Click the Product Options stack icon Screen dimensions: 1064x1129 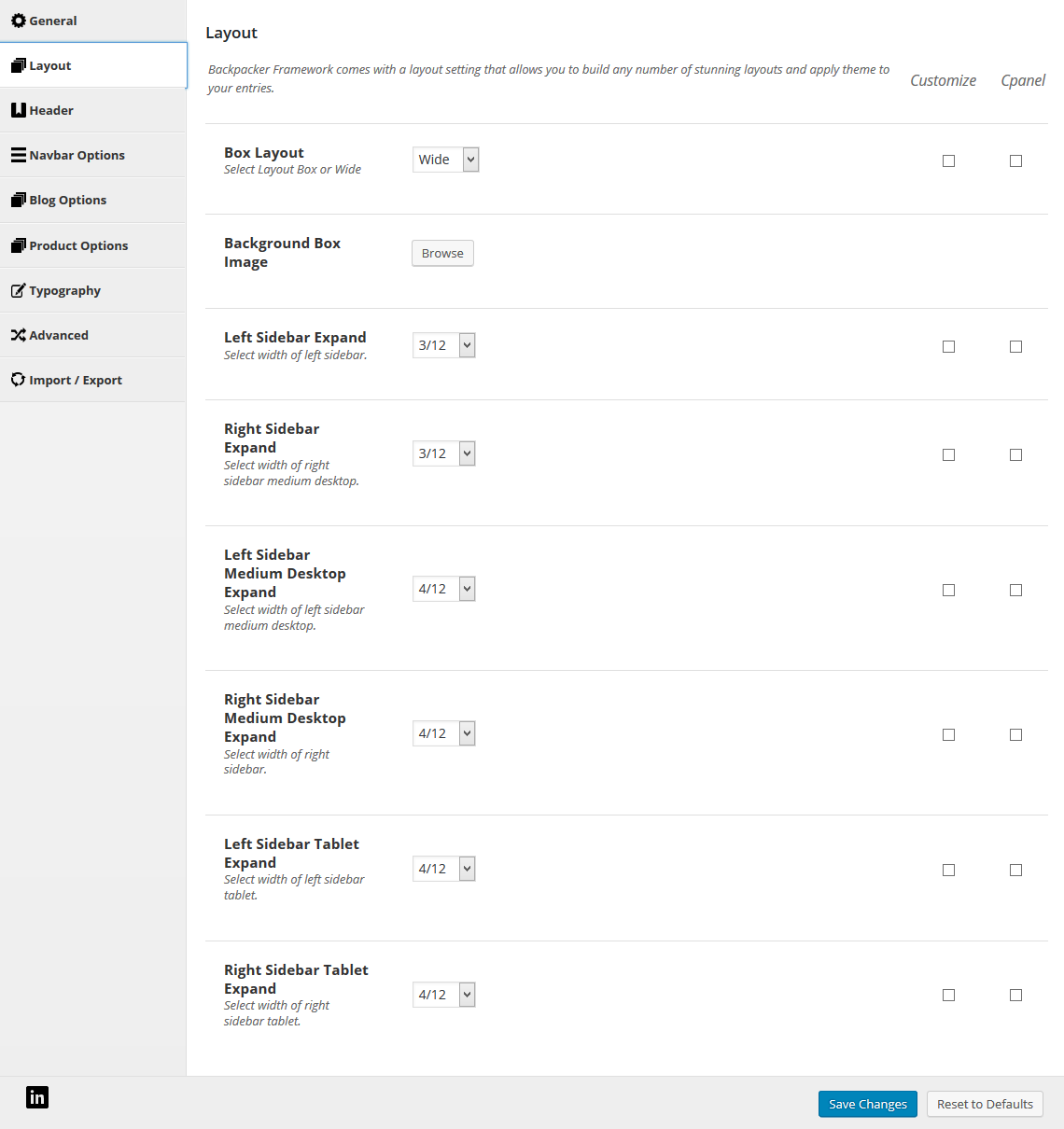click(19, 245)
